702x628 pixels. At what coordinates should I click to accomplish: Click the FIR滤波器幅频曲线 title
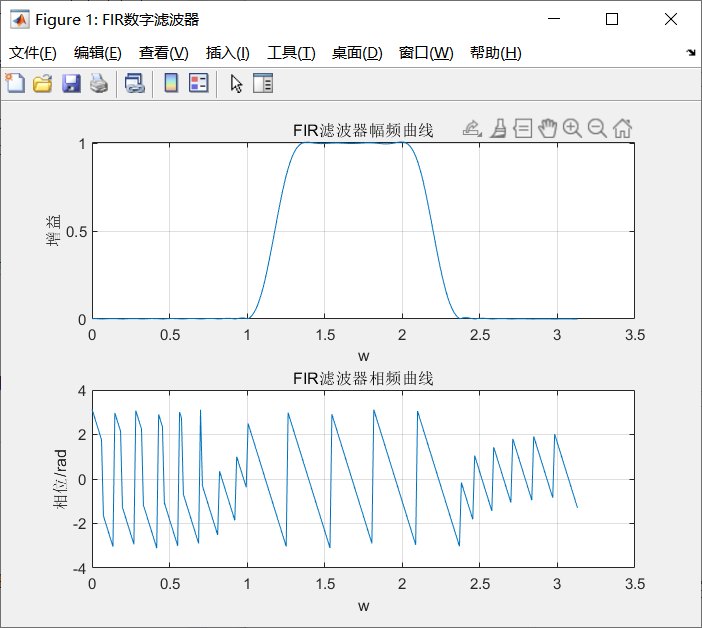(x=363, y=131)
